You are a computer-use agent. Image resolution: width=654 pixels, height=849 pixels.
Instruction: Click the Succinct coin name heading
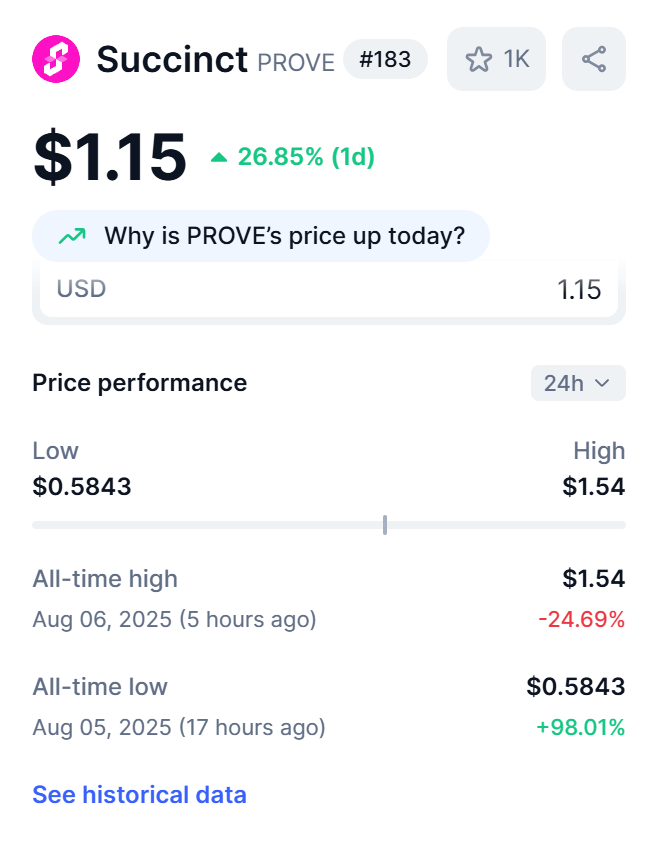(172, 59)
